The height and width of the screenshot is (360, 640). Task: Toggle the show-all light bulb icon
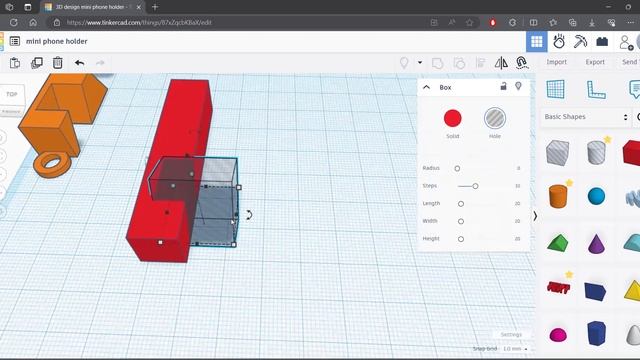point(404,63)
